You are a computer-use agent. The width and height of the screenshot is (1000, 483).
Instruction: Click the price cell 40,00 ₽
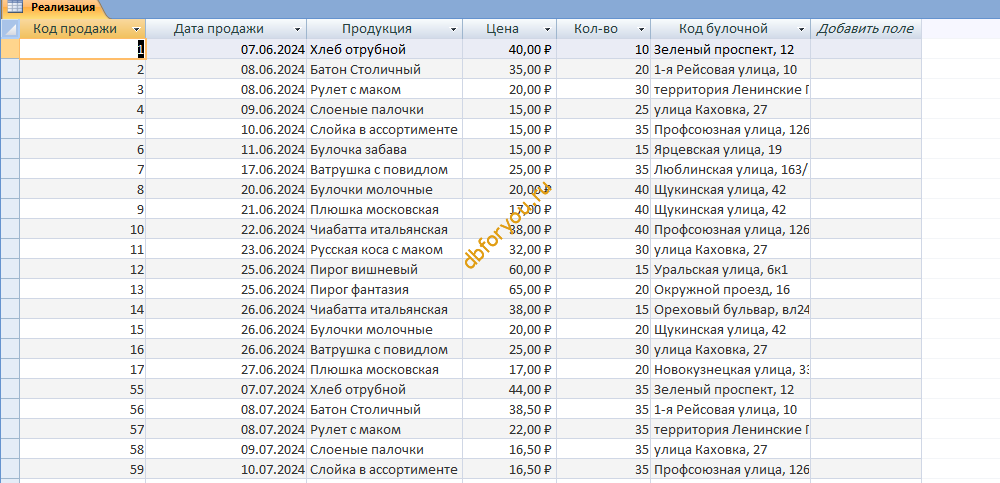coord(510,49)
